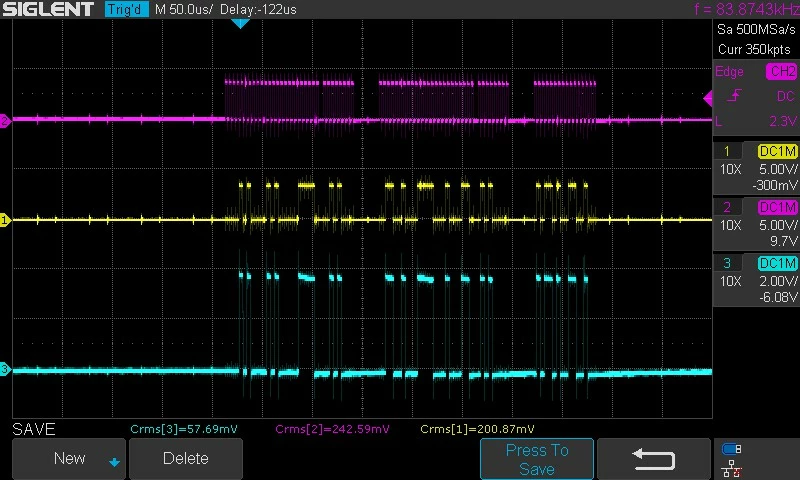Screen dimensions: 800x480
Task: Select the rising edge slope icon
Action: (x=734, y=95)
